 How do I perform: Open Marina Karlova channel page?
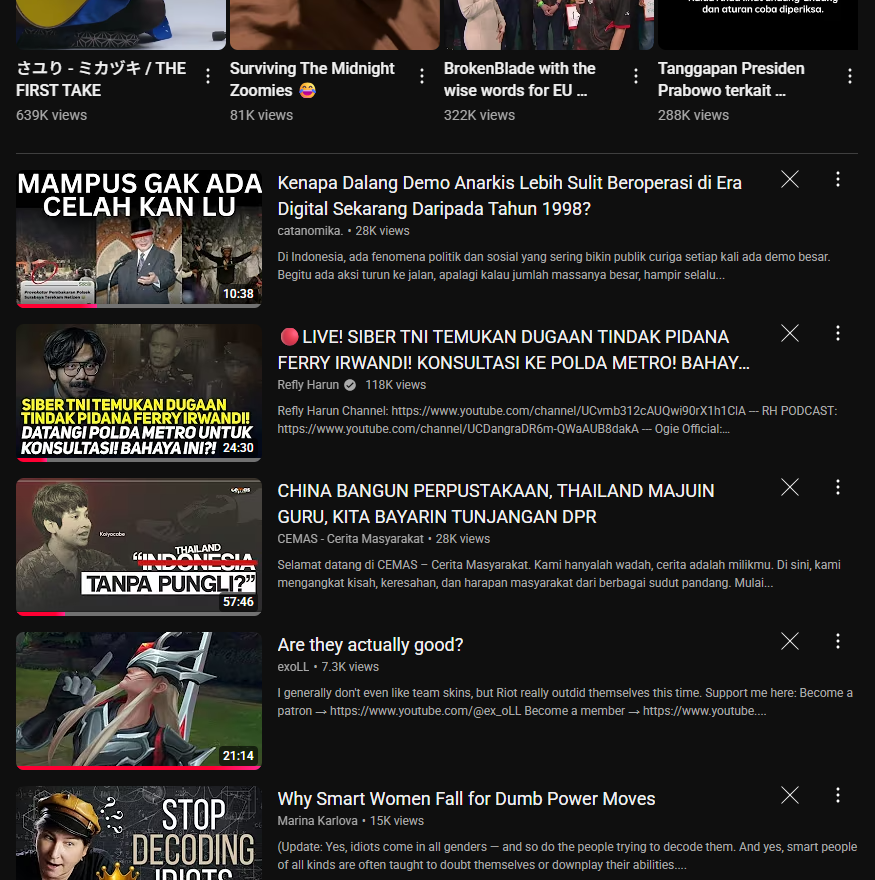point(317,821)
